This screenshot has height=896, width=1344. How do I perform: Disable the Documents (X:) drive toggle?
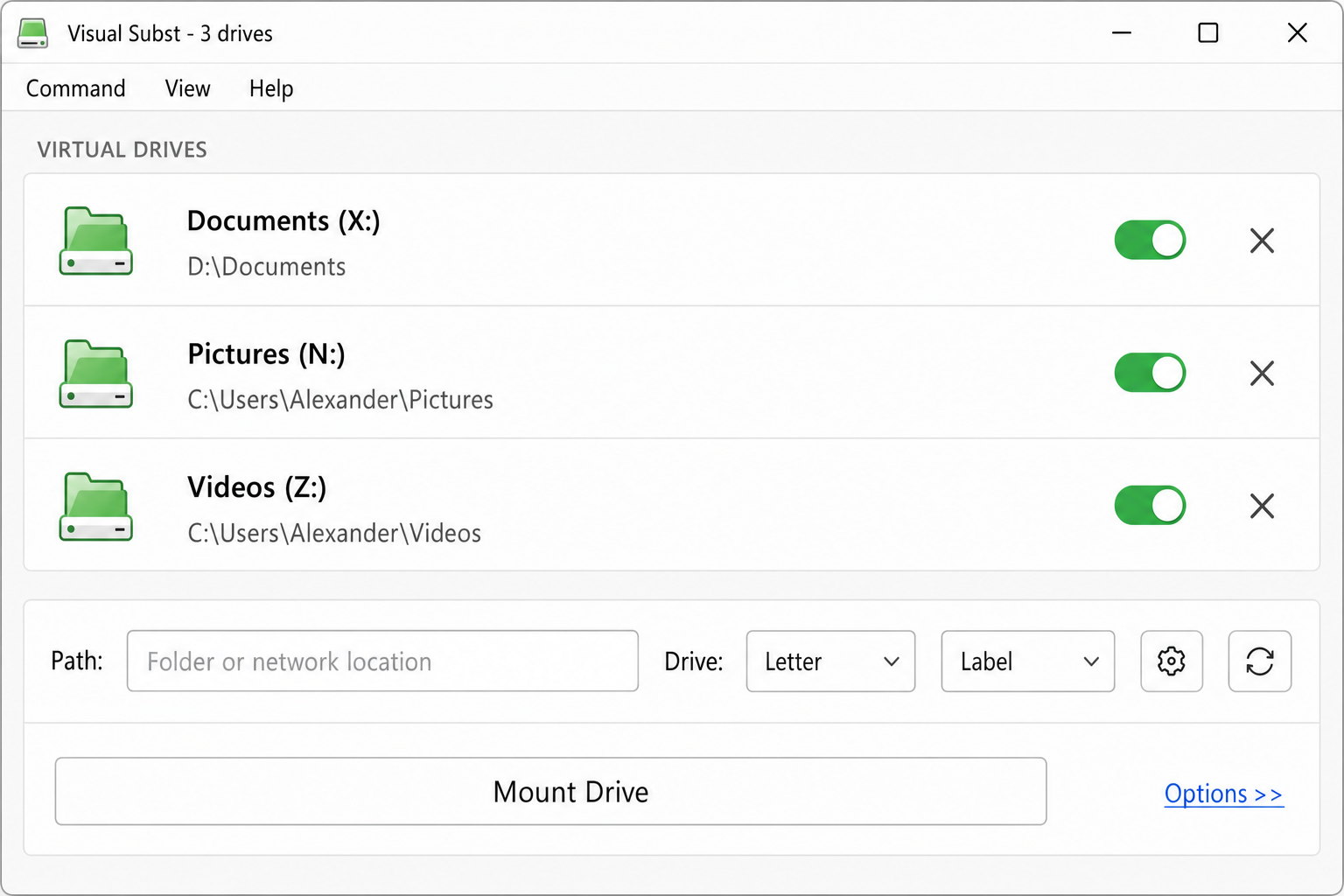(1150, 241)
